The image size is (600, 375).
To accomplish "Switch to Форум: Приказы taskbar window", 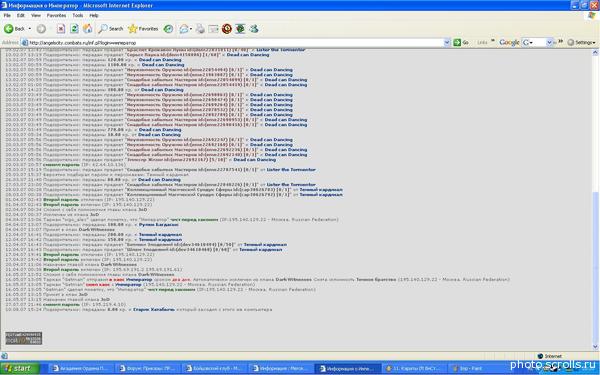I will (x=148, y=368).
